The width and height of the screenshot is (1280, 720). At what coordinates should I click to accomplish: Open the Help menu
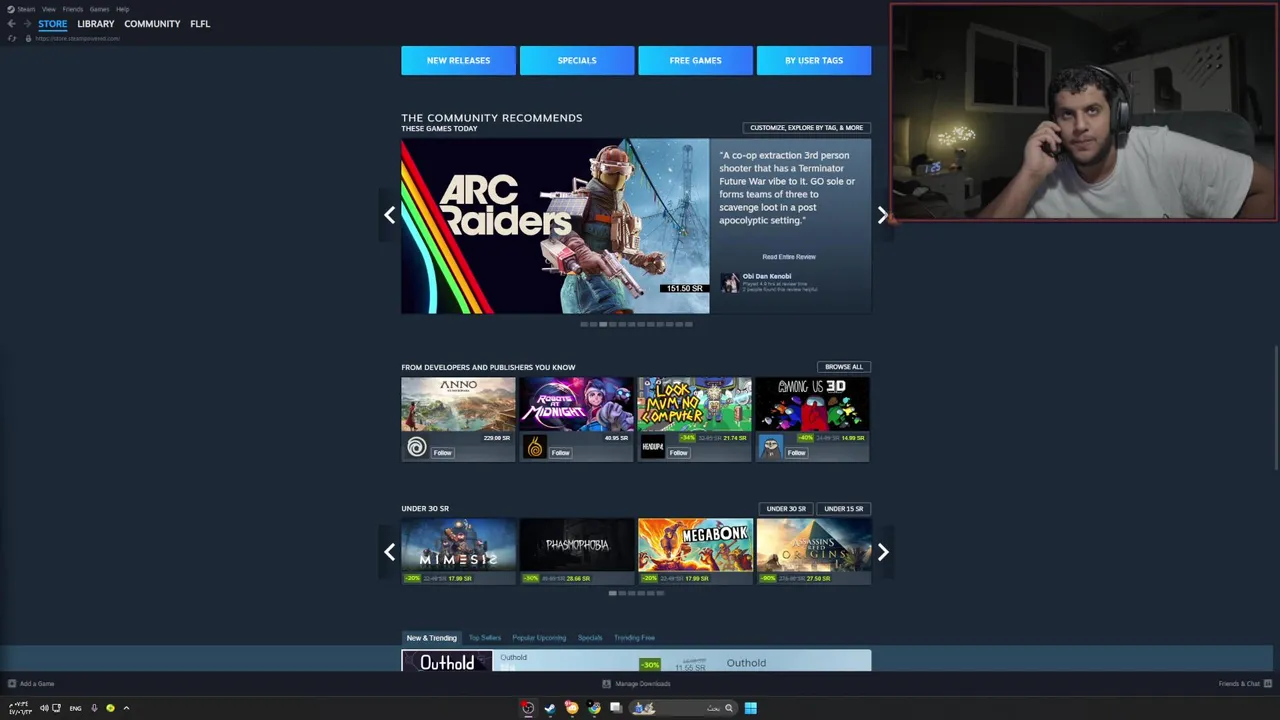[122, 9]
